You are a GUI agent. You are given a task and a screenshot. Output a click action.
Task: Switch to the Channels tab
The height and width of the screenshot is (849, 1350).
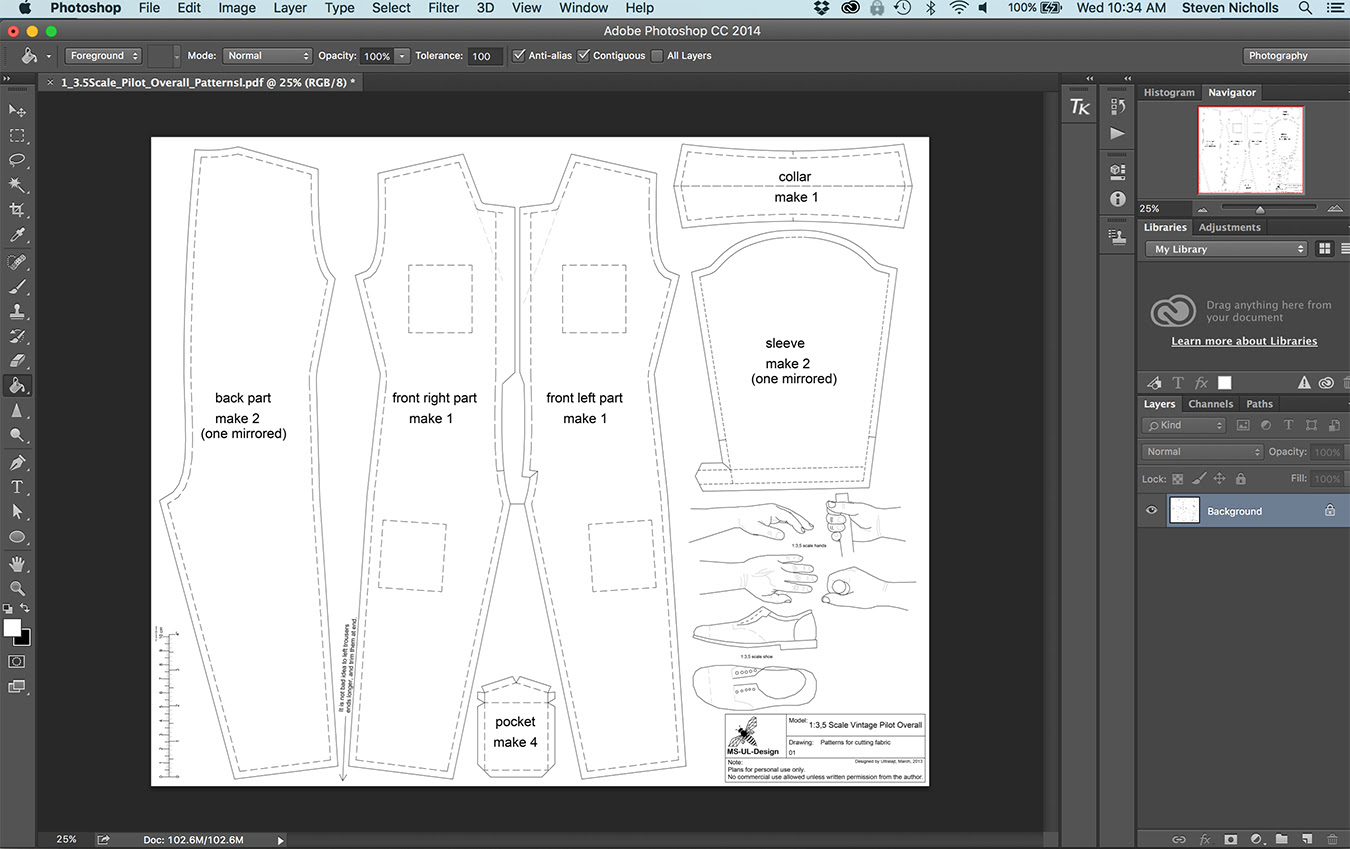(x=1210, y=404)
